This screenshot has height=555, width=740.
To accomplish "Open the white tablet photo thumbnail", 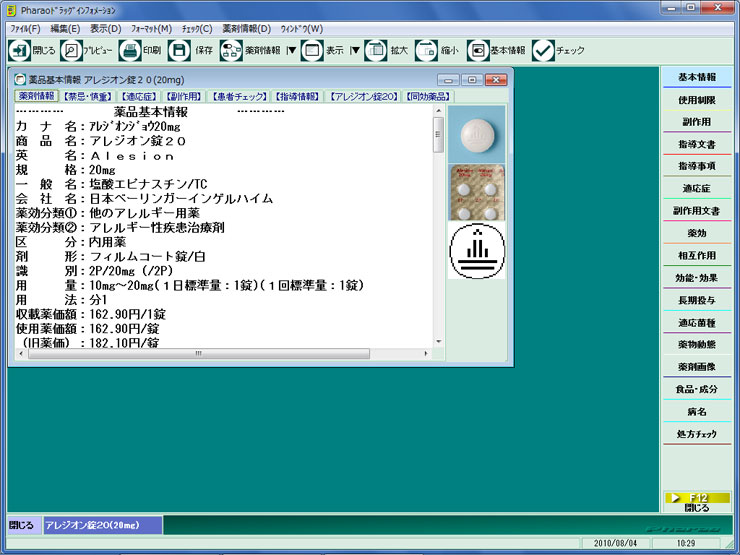I will pos(476,135).
